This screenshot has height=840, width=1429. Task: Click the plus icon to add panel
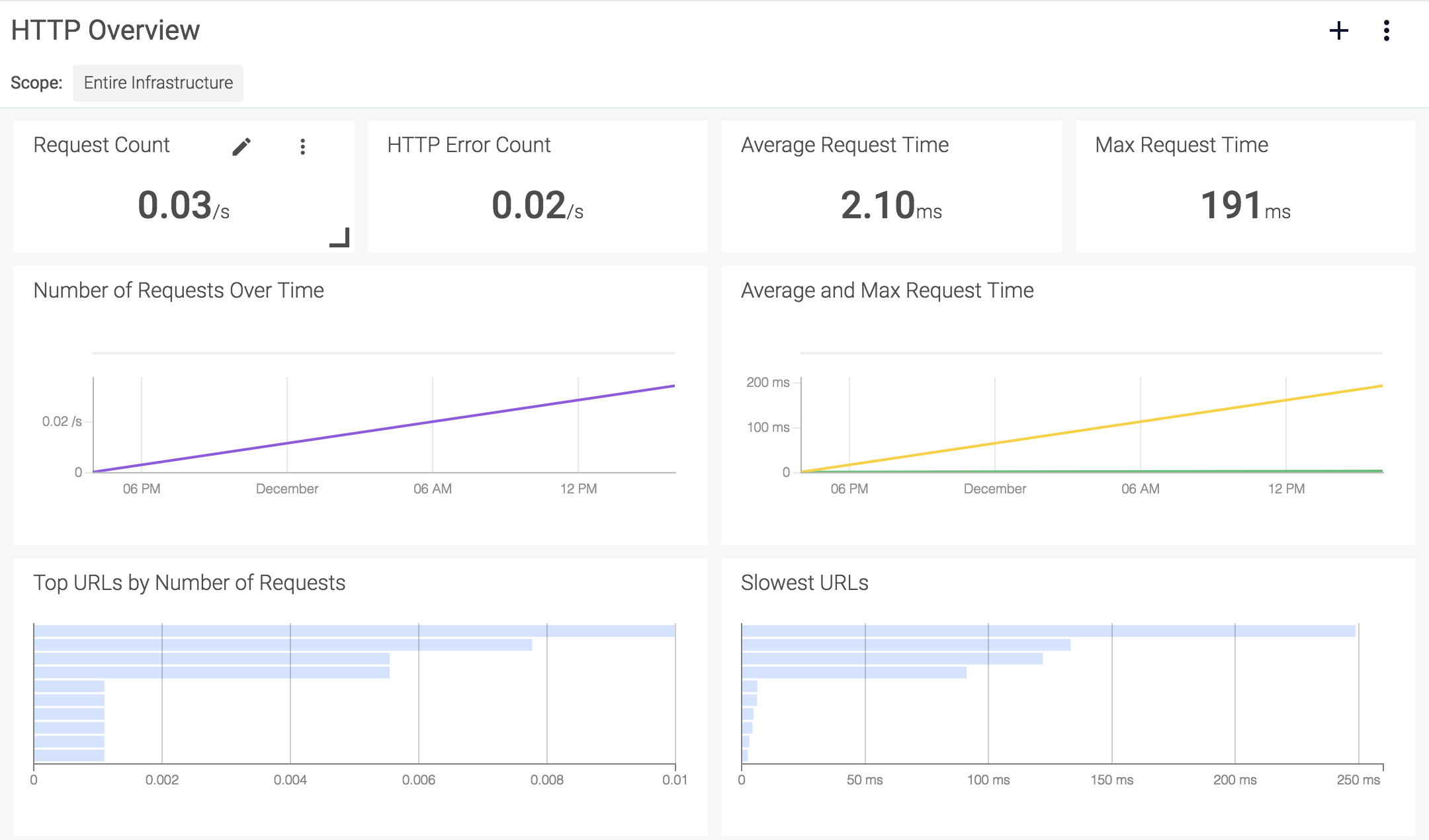coord(1338,30)
